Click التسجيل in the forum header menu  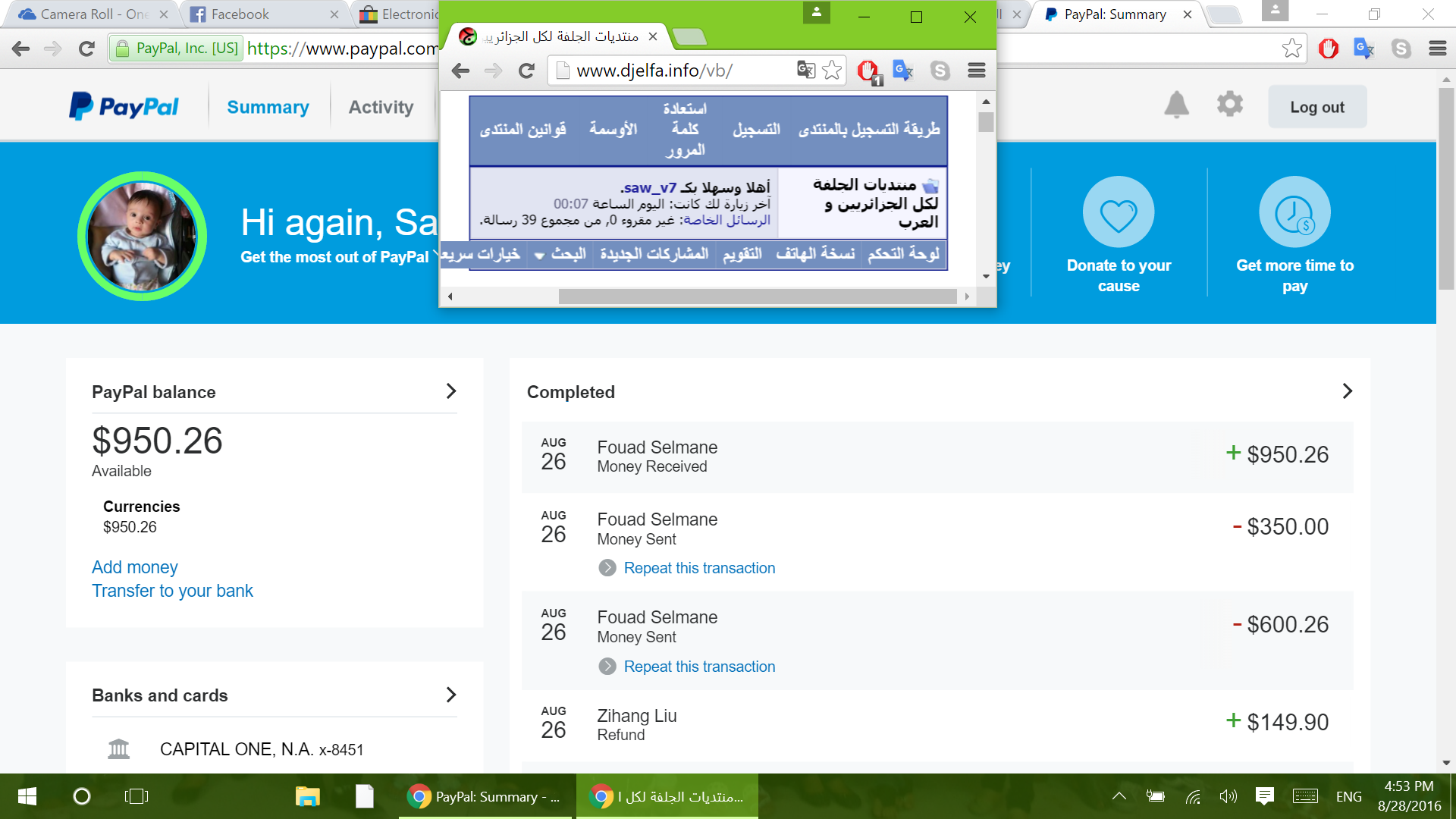(x=756, y=130)
